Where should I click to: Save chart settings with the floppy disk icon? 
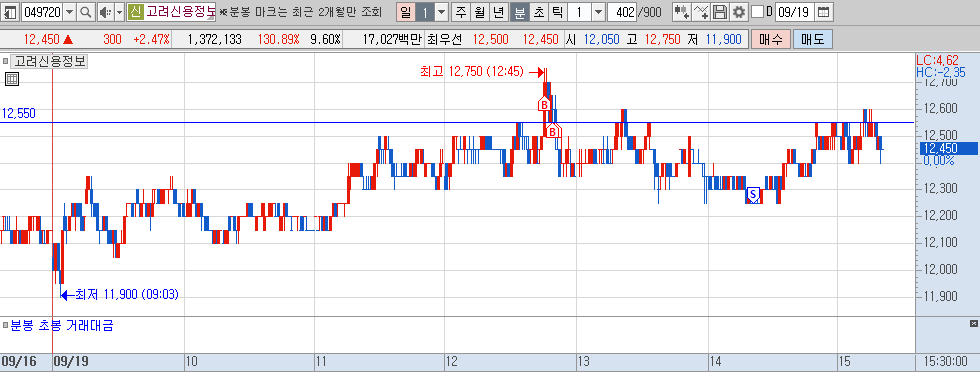[720, 12]
